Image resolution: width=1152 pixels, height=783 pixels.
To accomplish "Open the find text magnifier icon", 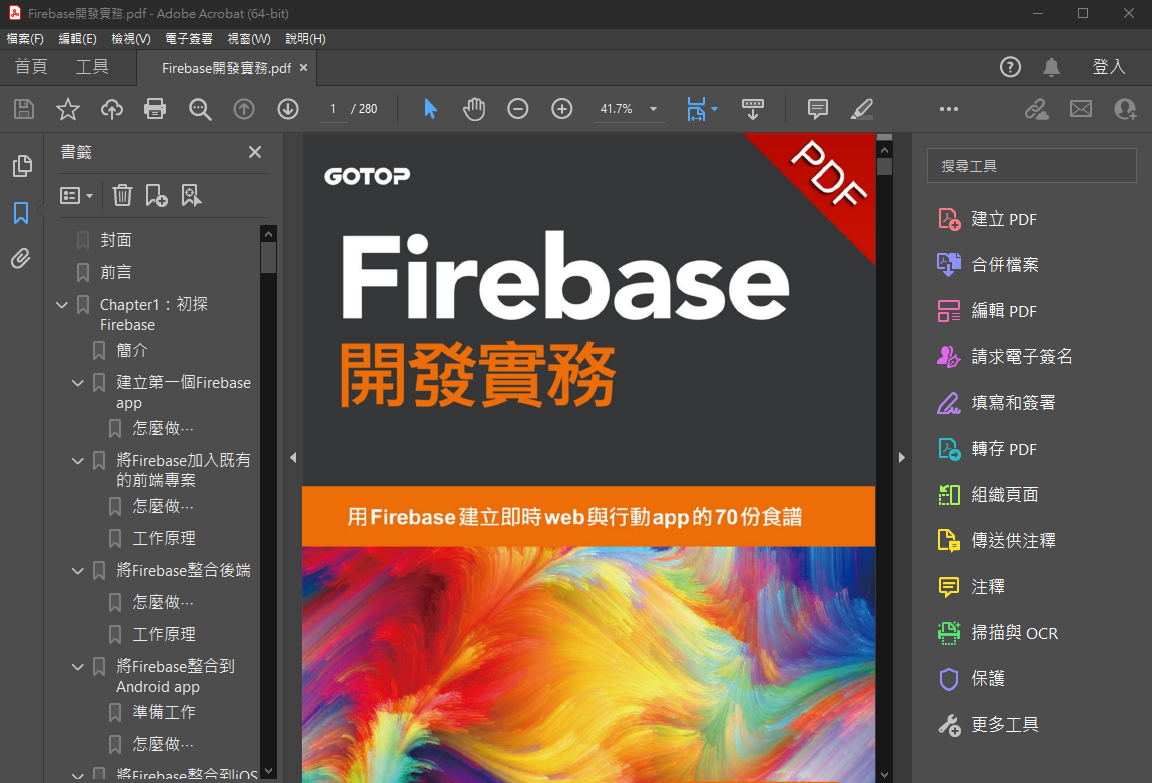I will [200, 109].
